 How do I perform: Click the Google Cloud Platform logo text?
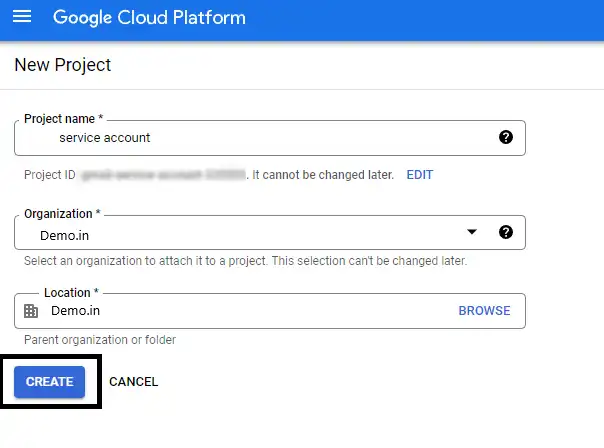click(149, 18)
